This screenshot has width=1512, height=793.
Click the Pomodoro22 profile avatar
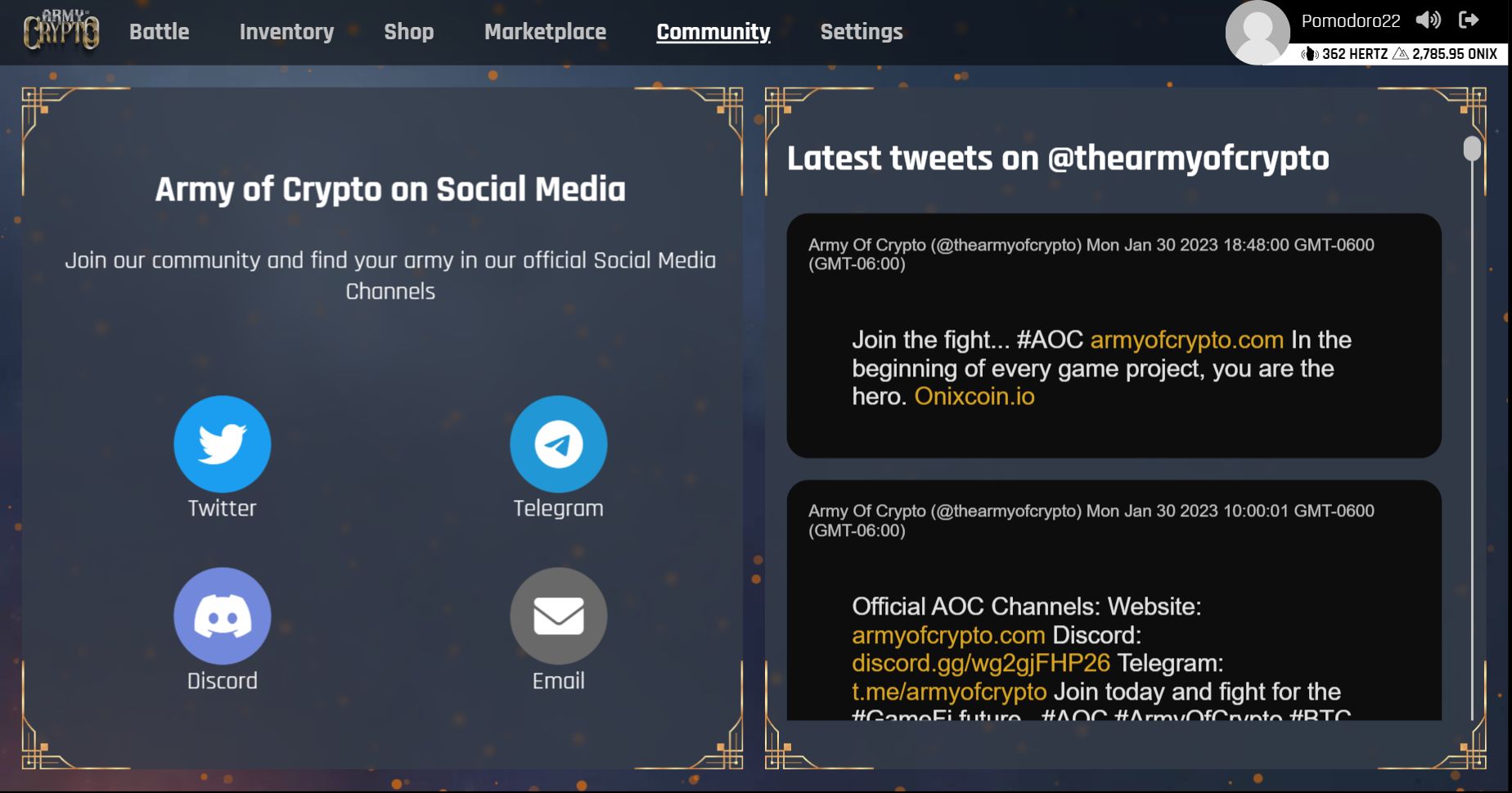[x=1258, y=33]
